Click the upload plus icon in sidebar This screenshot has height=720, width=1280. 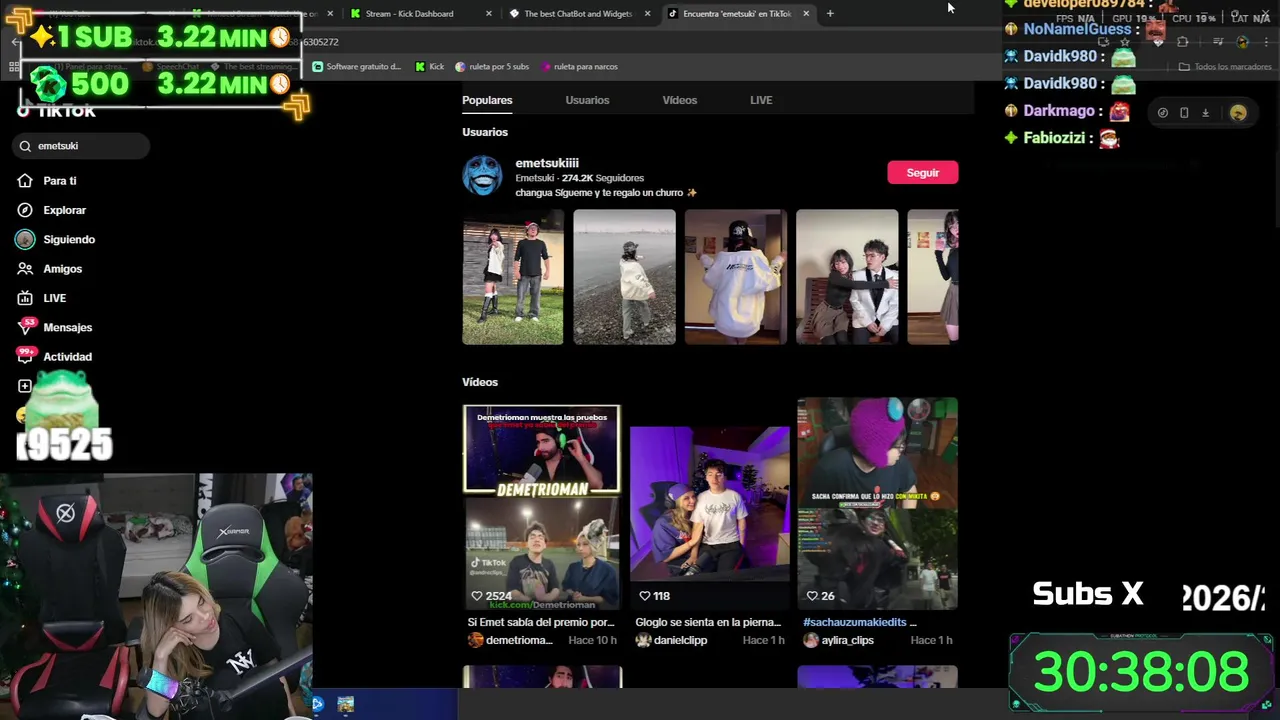pos(25,386)
